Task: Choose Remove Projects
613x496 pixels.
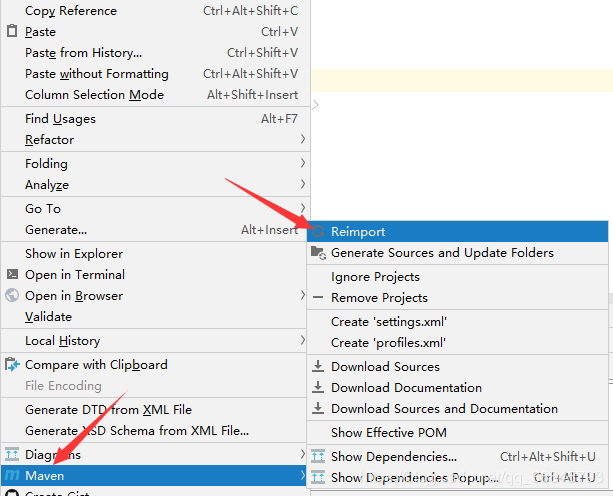Action: (x=457, y=298)
